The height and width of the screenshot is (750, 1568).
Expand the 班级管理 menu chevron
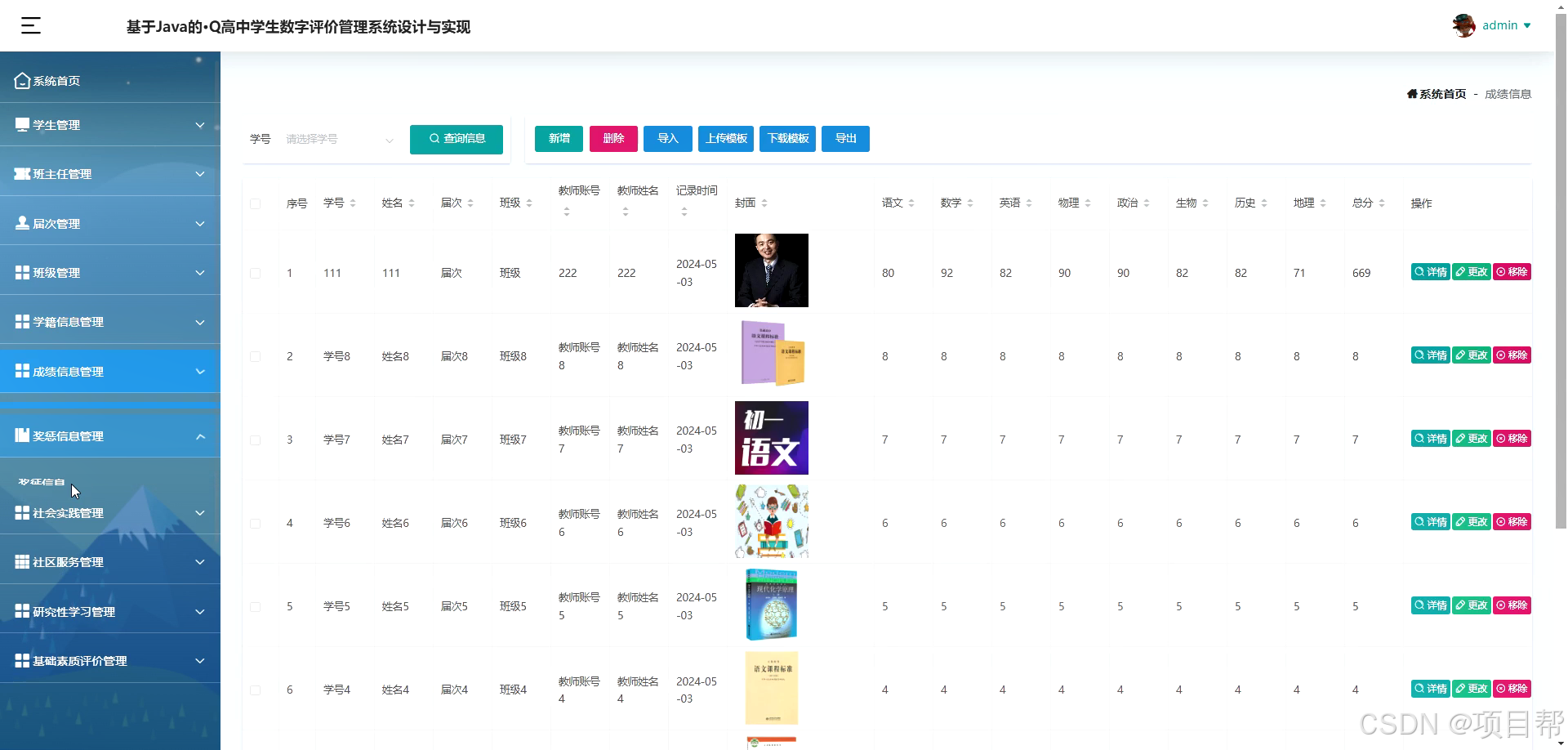coord(200,273)
